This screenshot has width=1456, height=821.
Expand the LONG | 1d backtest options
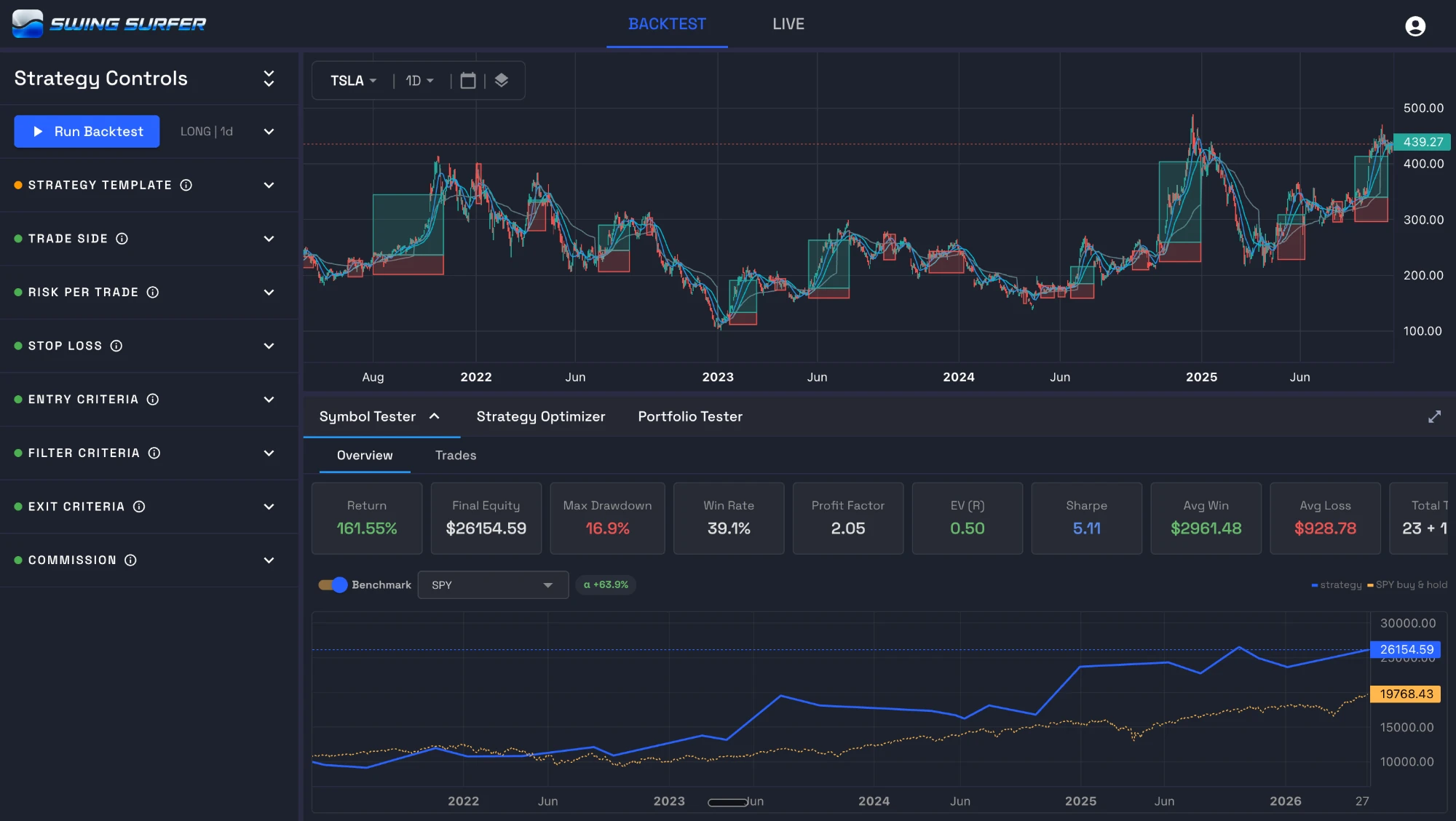click(x=269, y=132)
